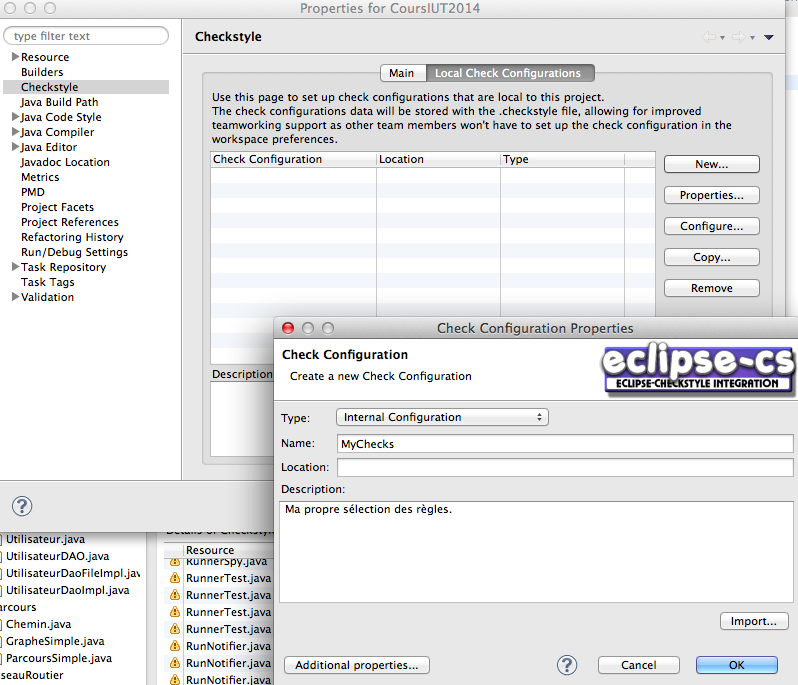
Task: Click the help icon in Properties window
Action: (x=21, y=506)
